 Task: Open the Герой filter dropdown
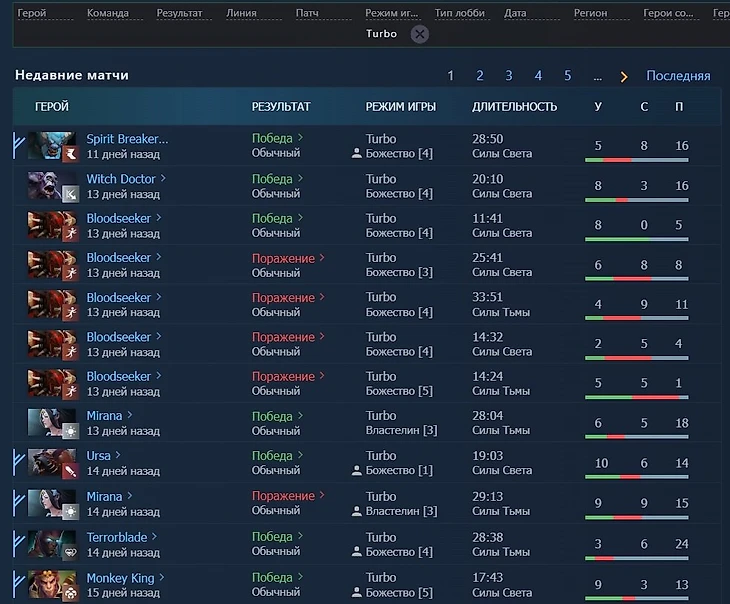point(32,14)
